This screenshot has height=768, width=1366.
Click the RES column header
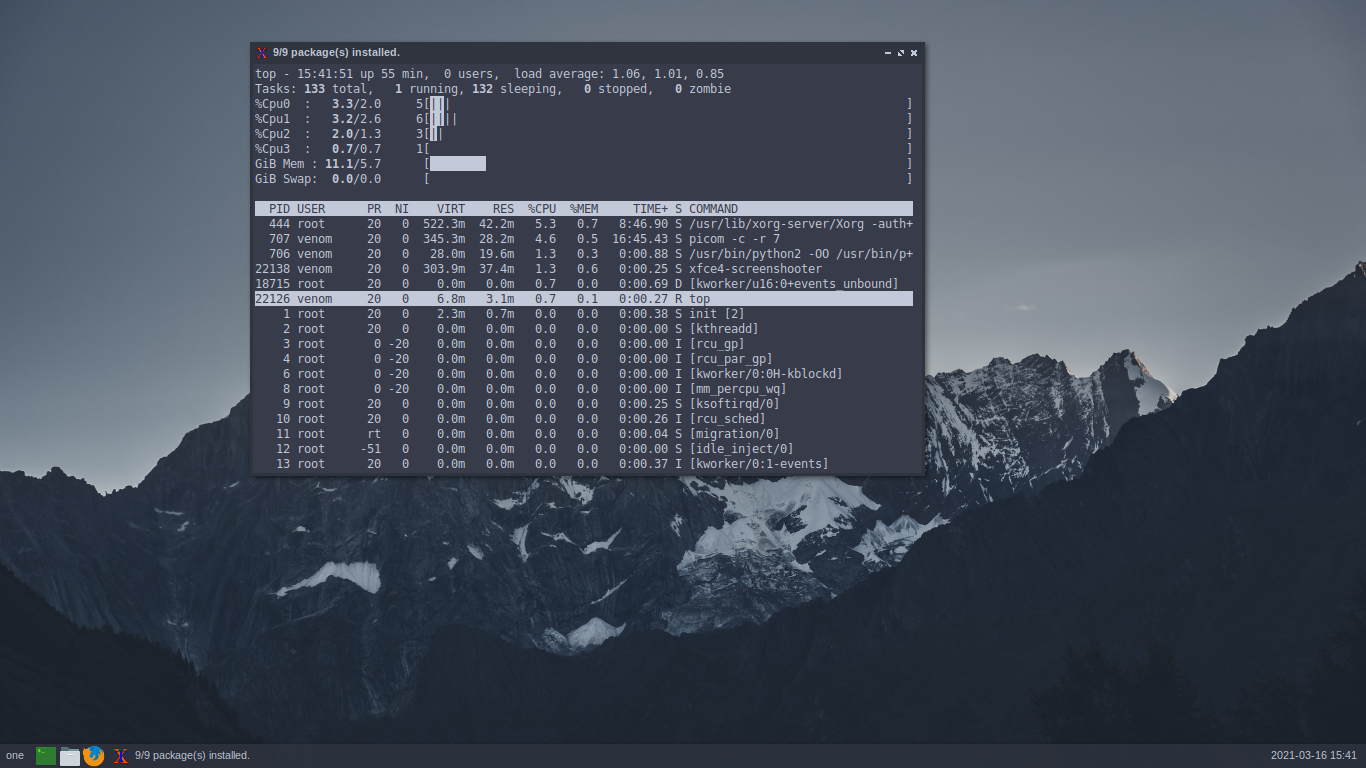click(x=504, y=209)
